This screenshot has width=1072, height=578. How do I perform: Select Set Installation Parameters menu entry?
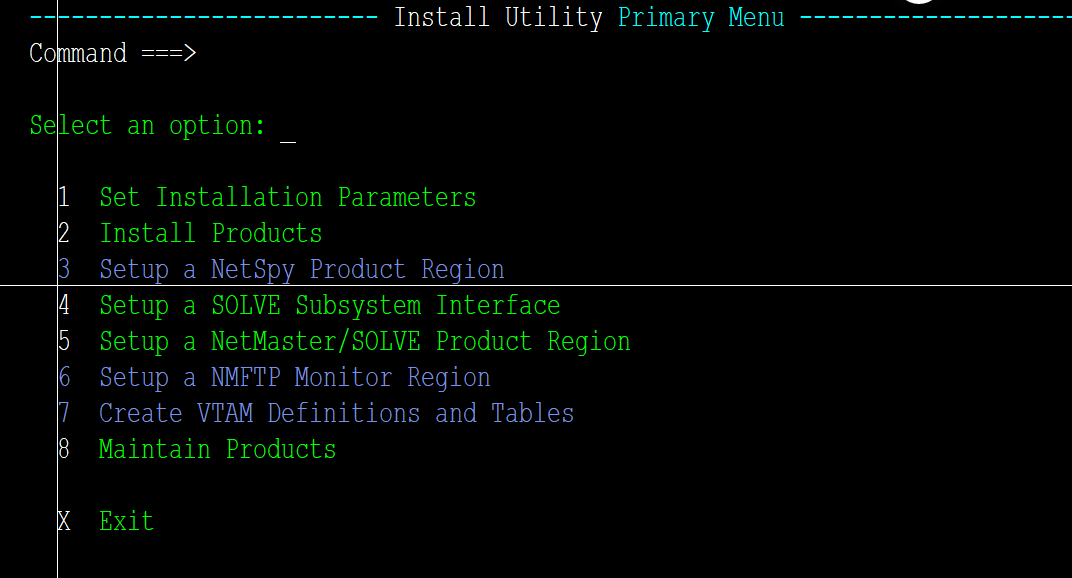tap(287, 198)
